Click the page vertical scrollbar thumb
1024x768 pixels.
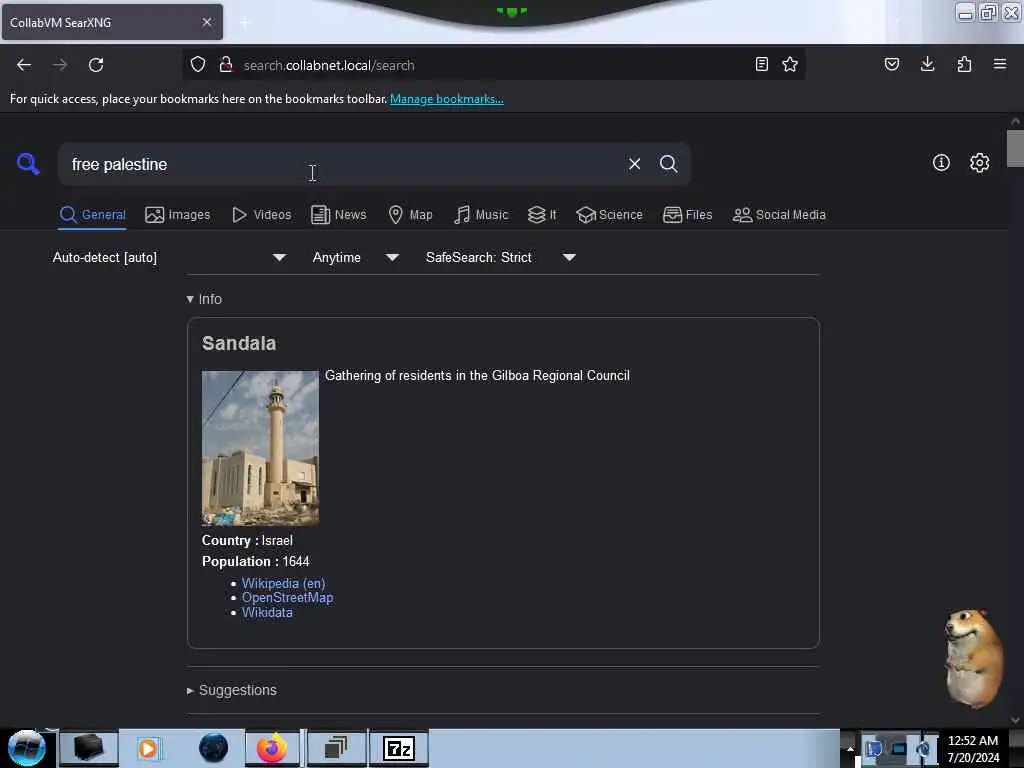point(1015,148)
